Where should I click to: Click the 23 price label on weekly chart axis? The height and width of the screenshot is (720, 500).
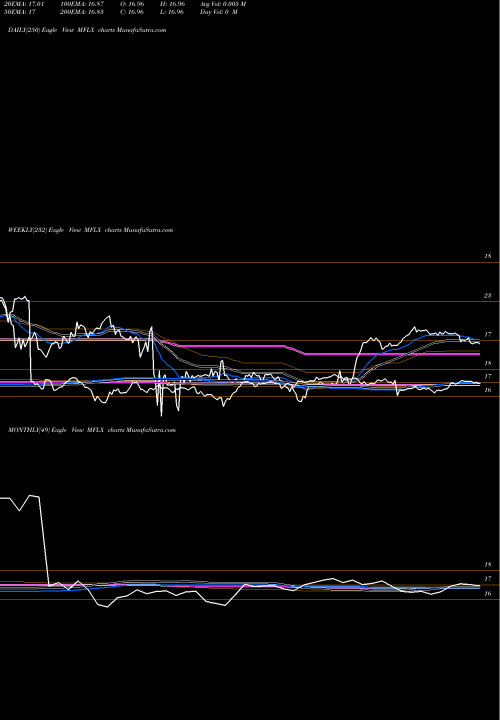coord(488,296)
